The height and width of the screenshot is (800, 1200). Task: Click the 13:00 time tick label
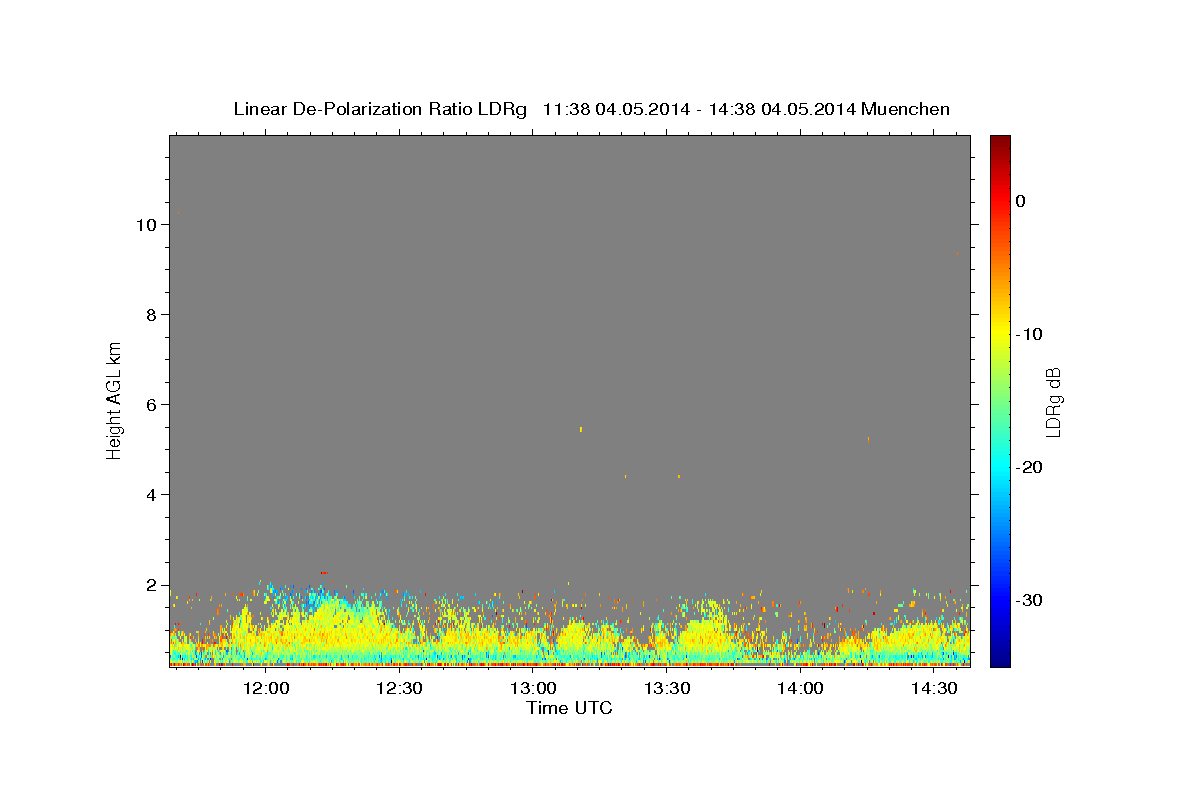533,688
